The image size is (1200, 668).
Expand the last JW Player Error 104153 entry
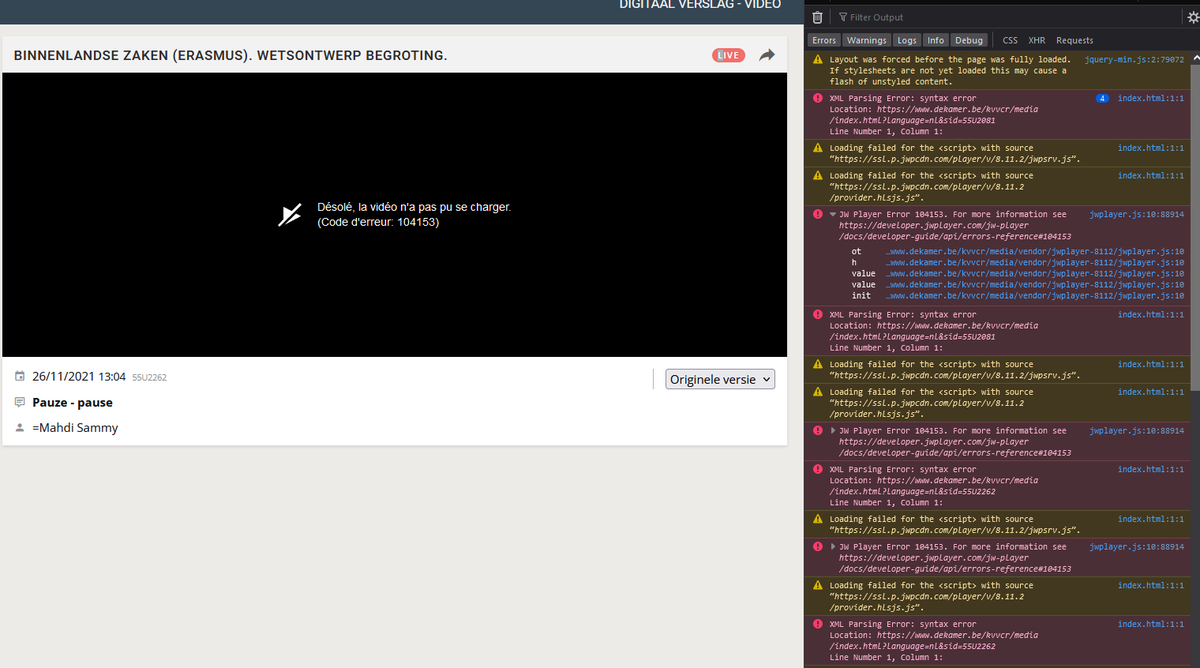pyautogui.click(x=833, y=547)
